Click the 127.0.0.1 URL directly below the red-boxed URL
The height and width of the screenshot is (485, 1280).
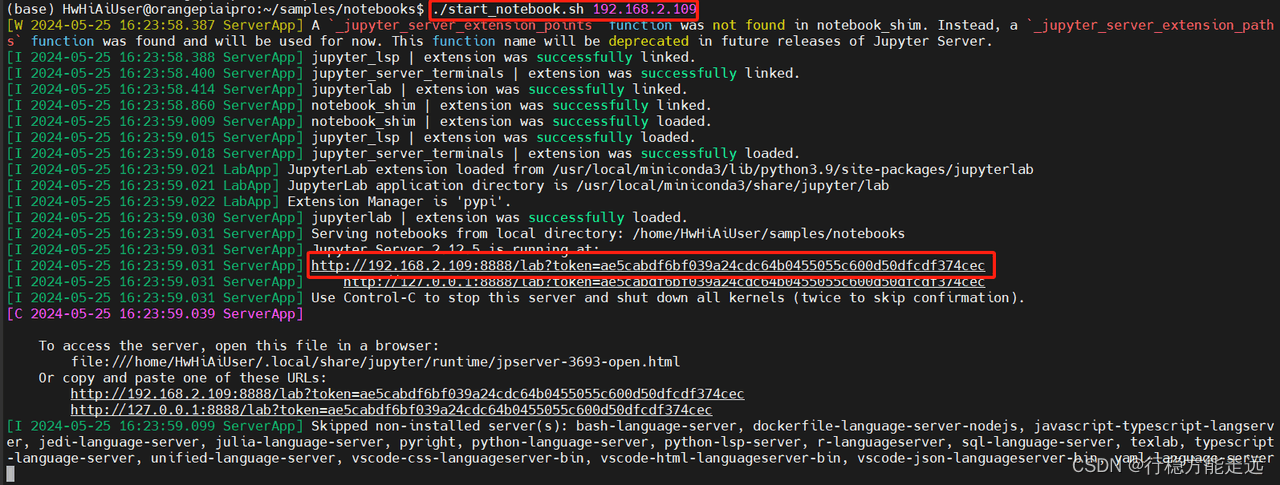pos(663,282)
